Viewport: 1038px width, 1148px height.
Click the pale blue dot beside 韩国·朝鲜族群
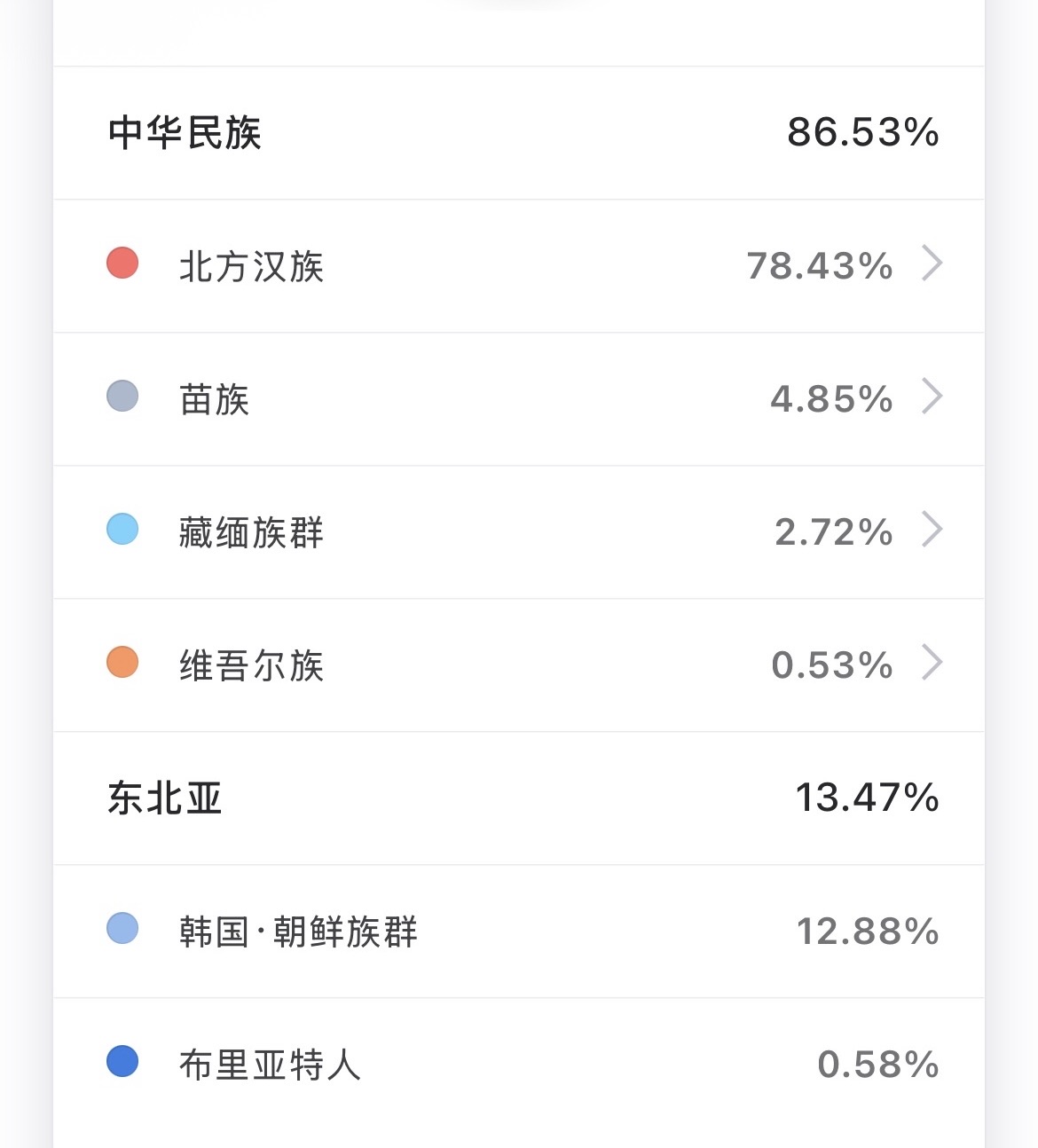click(x=122, y=929)
